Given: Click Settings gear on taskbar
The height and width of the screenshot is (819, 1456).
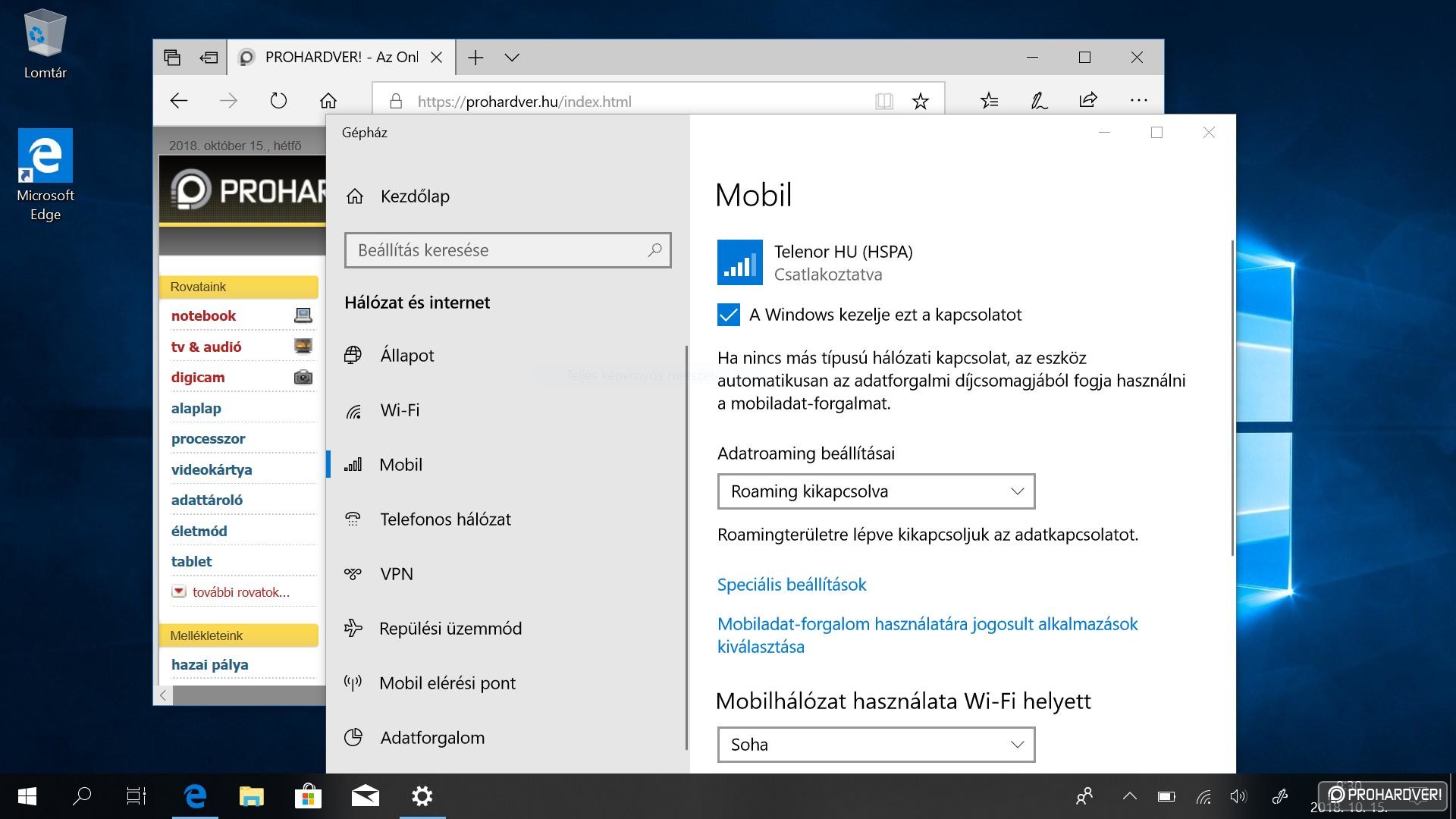Looking at the screenshot, I should click(x=422, y=796).
